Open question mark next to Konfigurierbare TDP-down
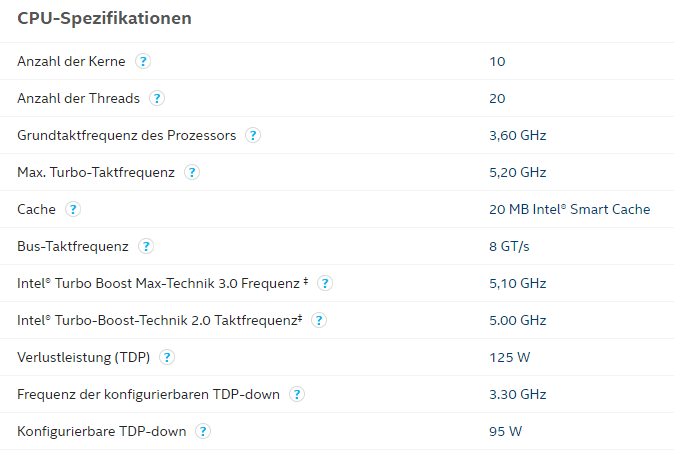The width and height of the screenshot is (674, 451). coord(203,431)
